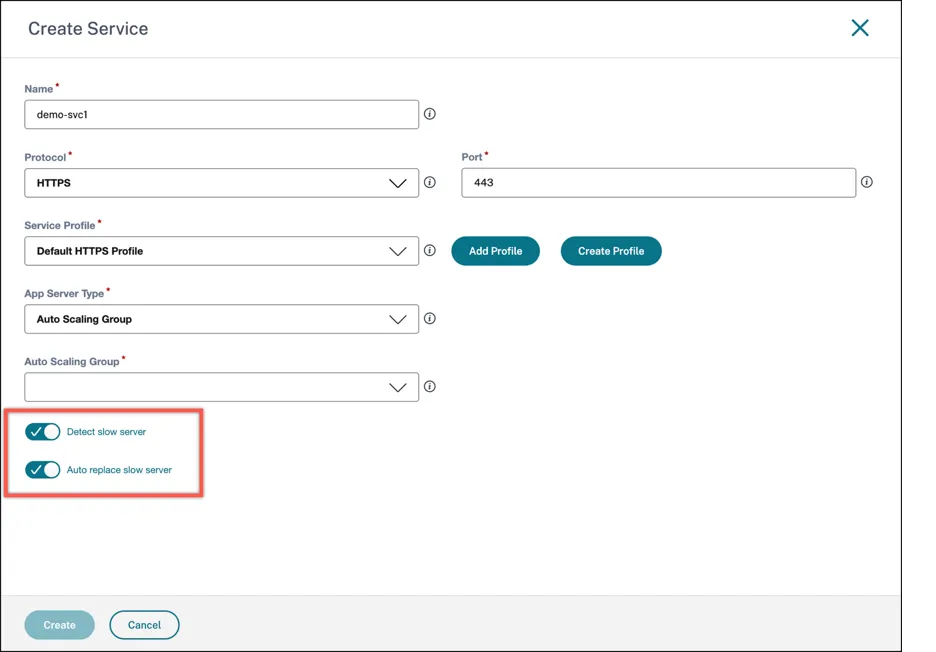Viewport: 936px width, 652px height.
Task: Open the Protocol HTTPS dropdown
Action: click(221, 183)
